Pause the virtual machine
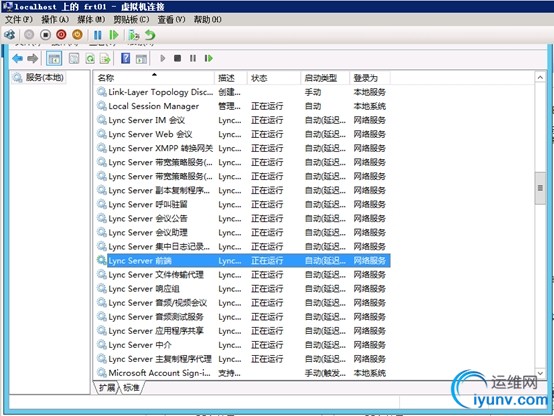This screenshot has height=416, width=554. pos(98,35)
